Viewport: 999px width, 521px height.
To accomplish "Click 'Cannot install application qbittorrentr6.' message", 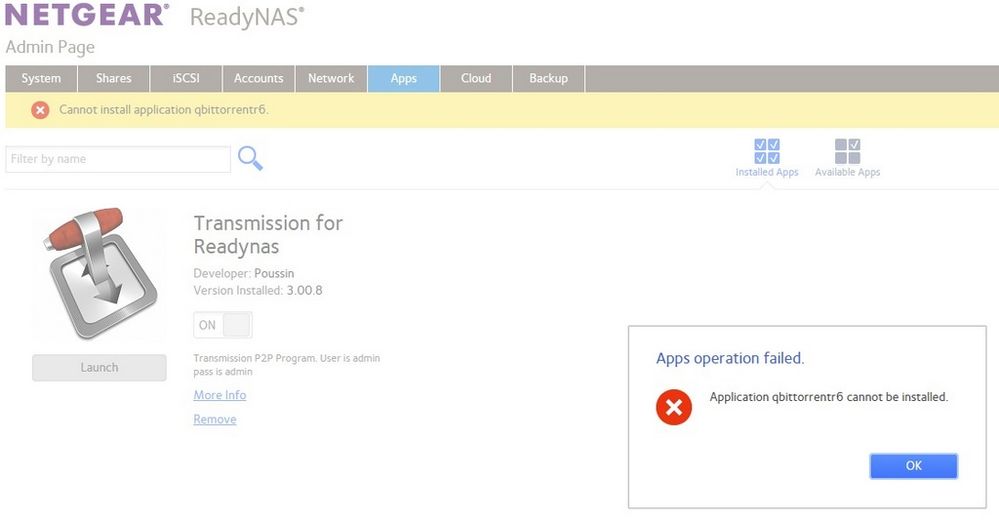I will click(164, 110).
